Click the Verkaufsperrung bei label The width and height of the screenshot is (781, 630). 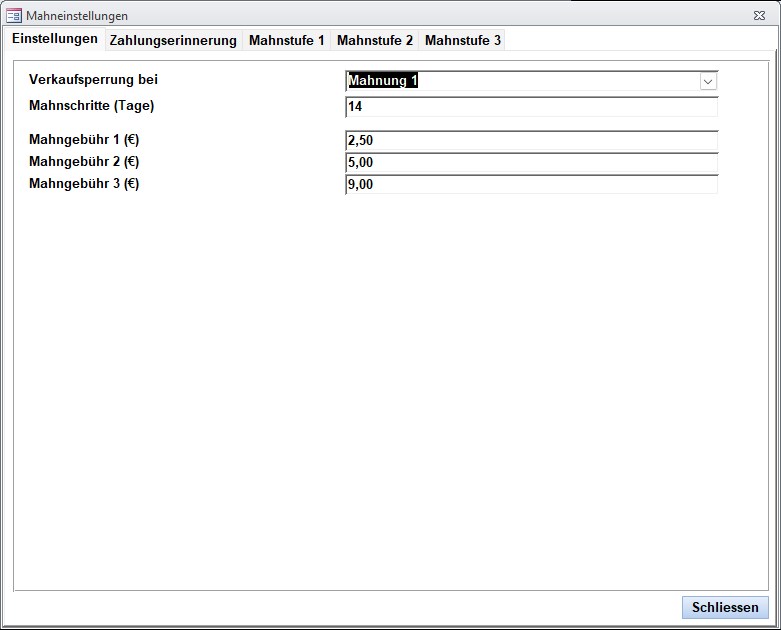pyautogui.click(x=94, y=79)
